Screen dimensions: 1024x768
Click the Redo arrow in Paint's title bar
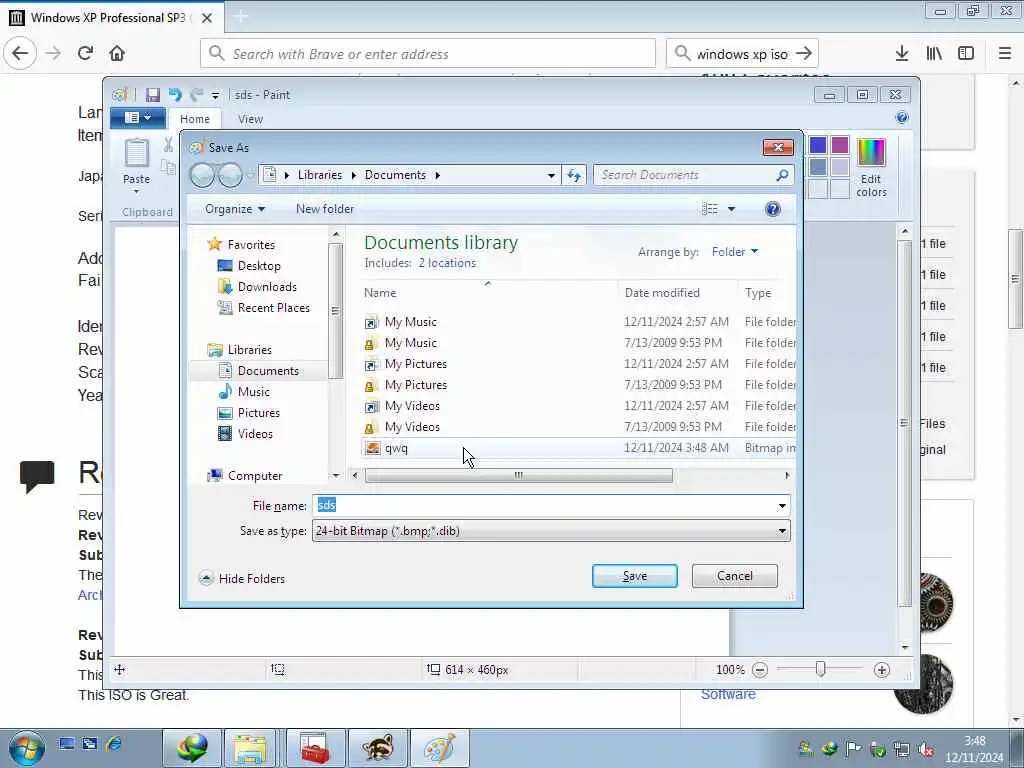point(196,95)
